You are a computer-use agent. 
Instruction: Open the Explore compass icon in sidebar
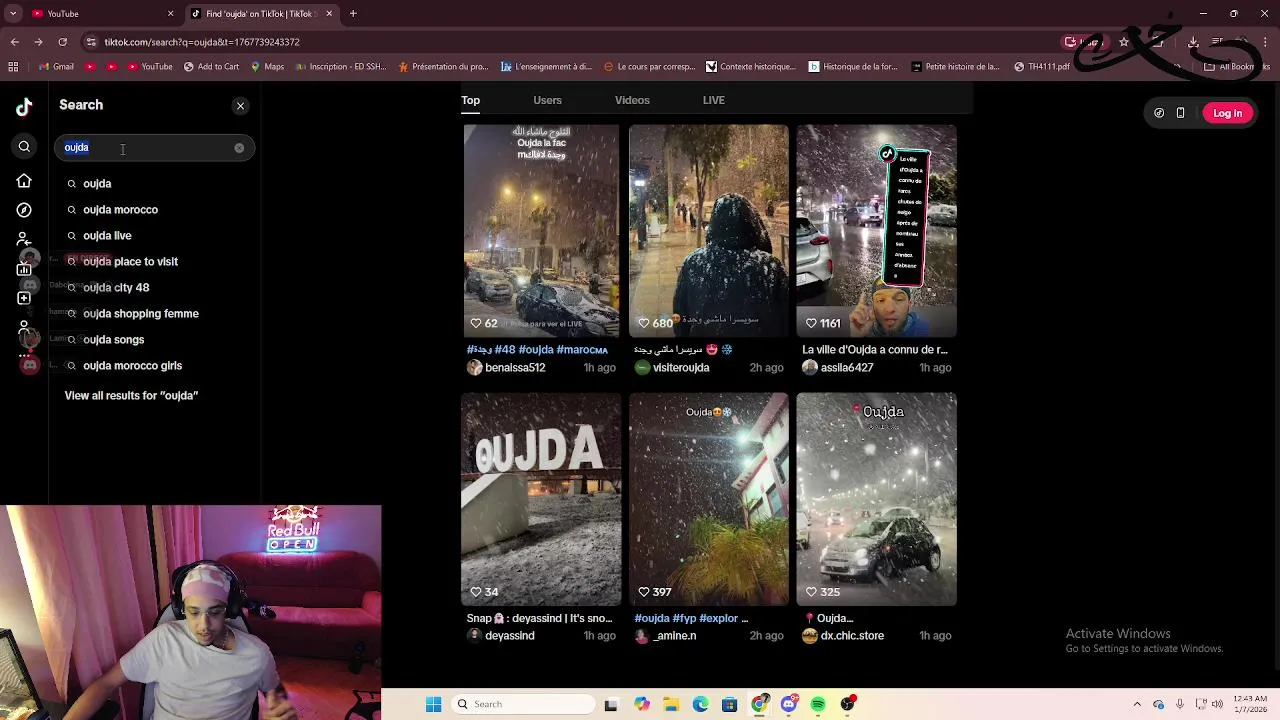(x=24, y=210)
